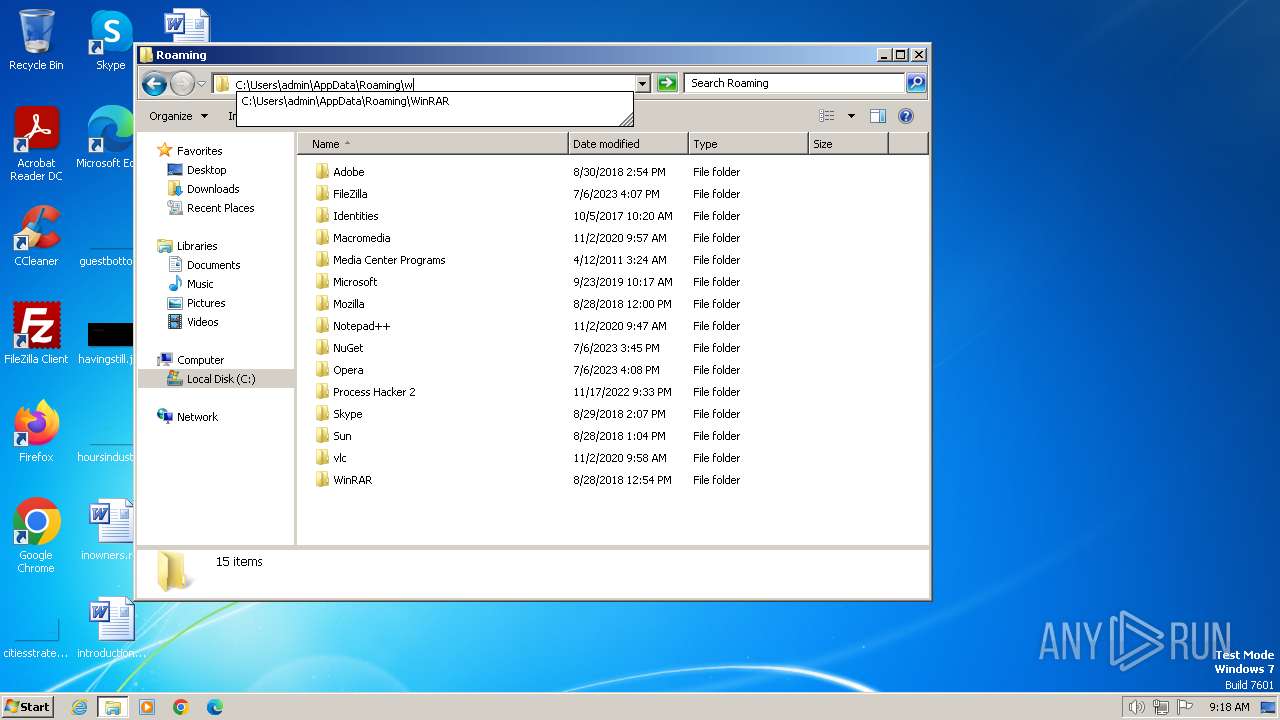This screenshot has height=720, width=1280.
Task: Click the blue Help question mark icon
Action: tap(906, 116)
